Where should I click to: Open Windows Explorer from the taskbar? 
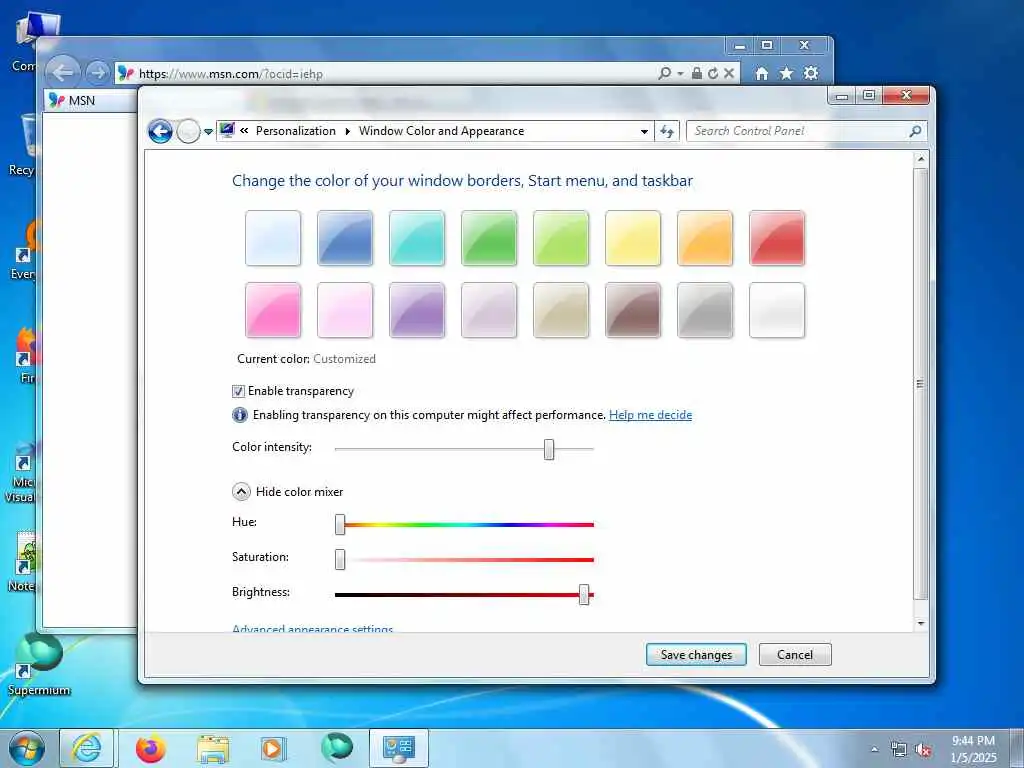213,748
